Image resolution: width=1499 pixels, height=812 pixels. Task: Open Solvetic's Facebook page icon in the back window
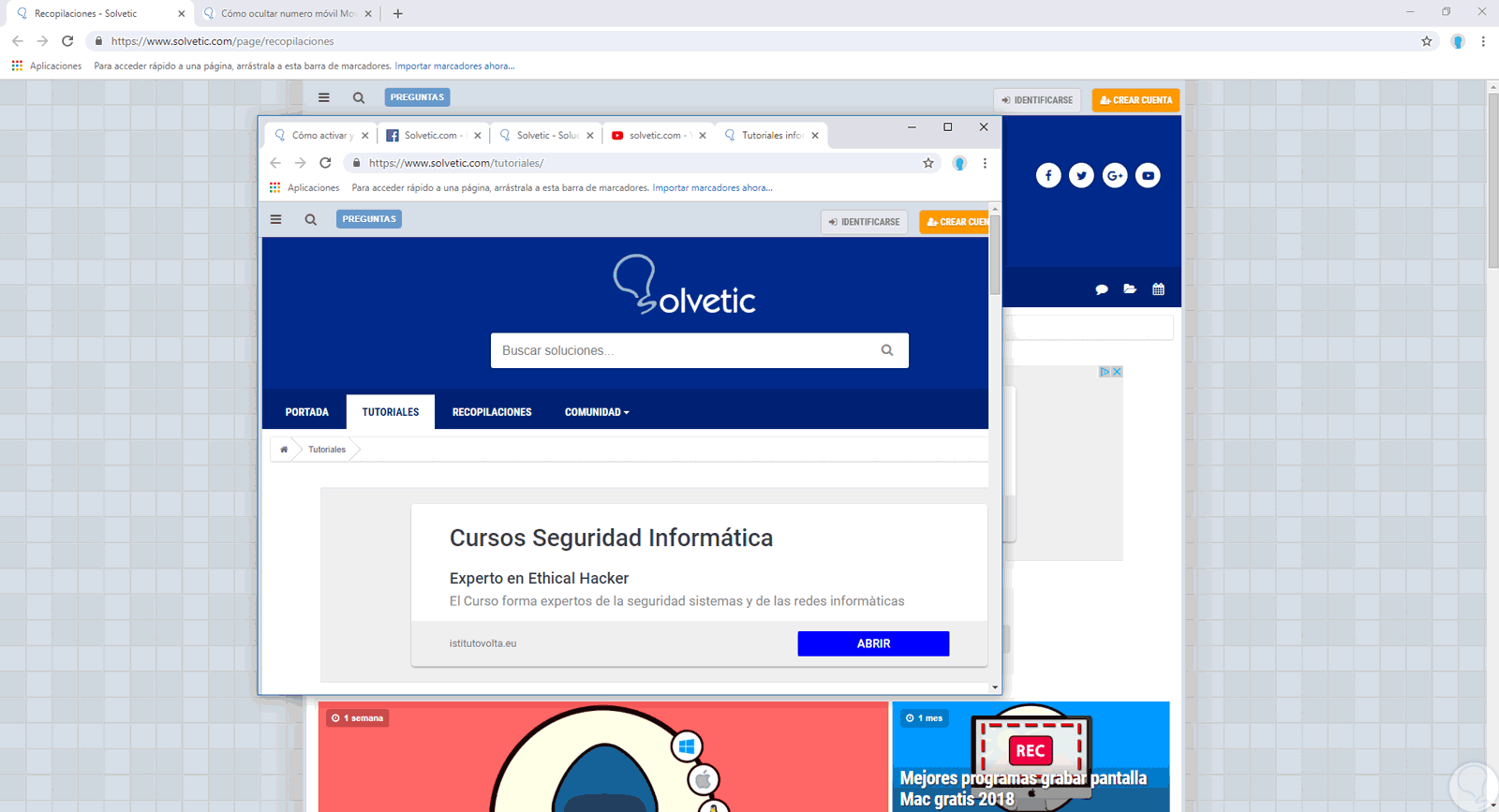(1048, 175)
